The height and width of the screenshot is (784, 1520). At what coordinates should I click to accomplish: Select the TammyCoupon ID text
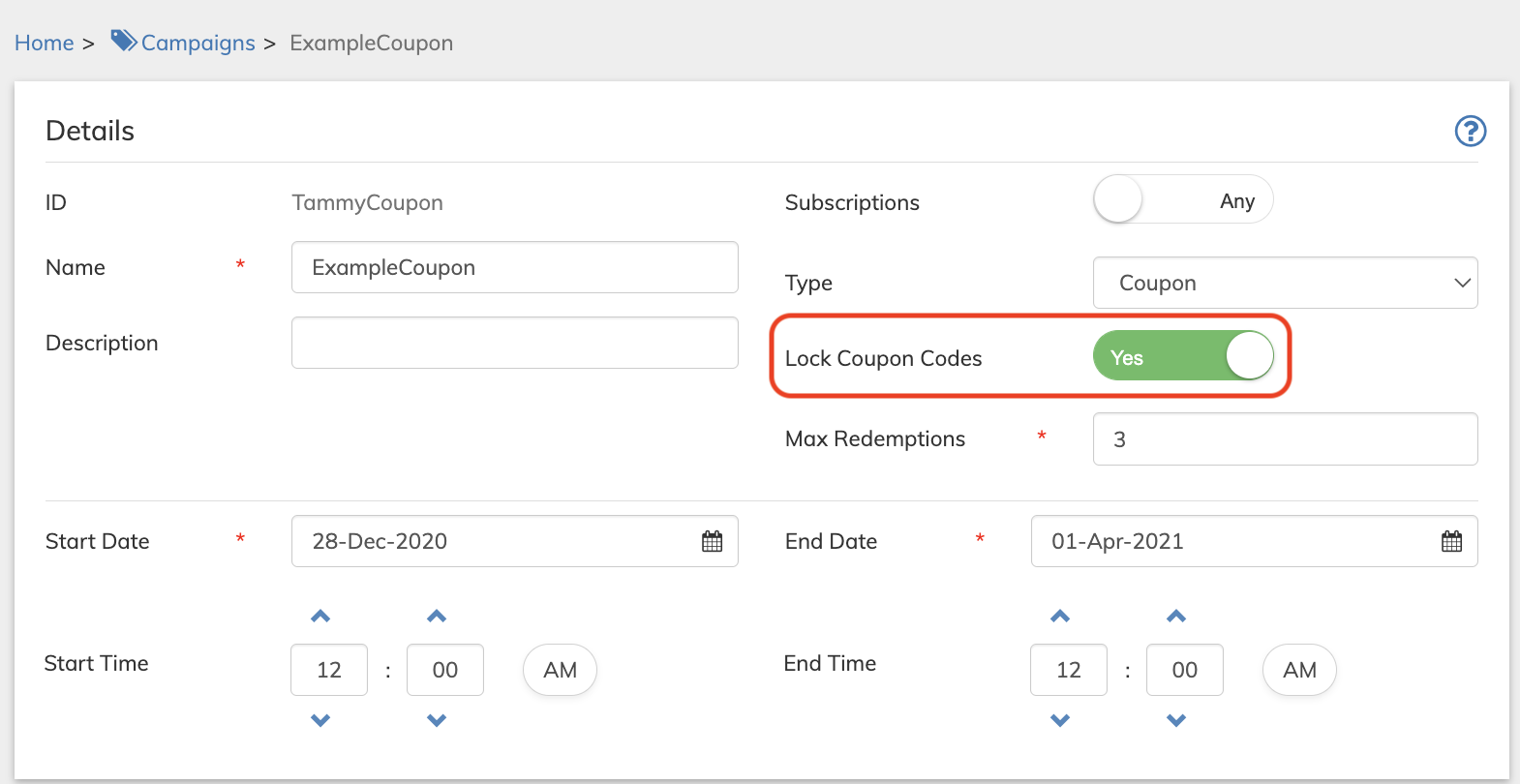pyautogui.click(x=368, y=202)
